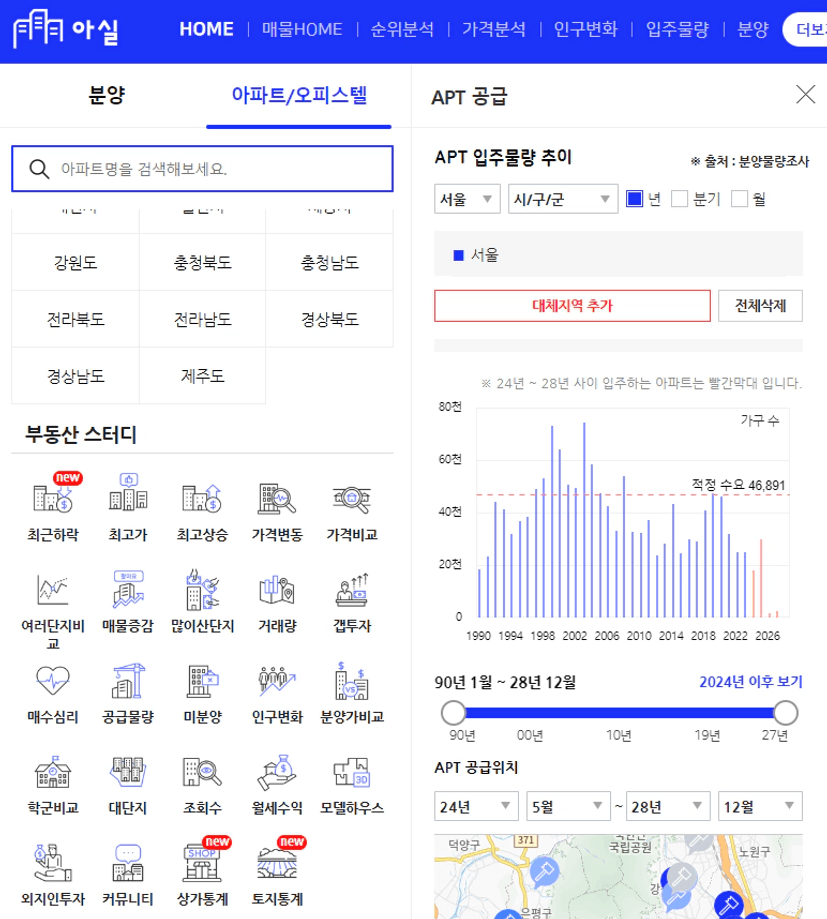Open the 12월 end month dropdown
Viewport: 827px width, 919px height.
760,806
